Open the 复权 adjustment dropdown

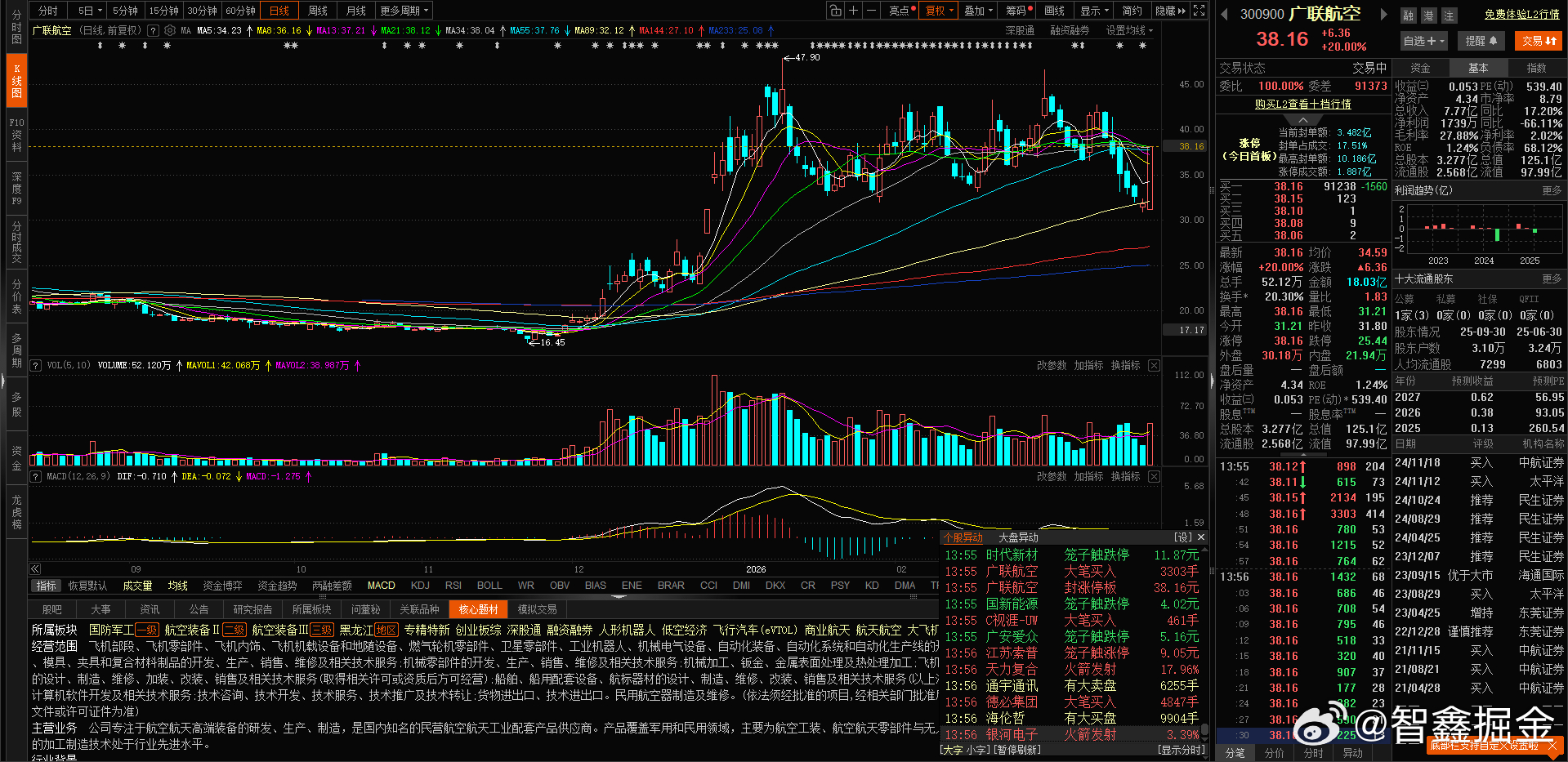click(939, 11)
